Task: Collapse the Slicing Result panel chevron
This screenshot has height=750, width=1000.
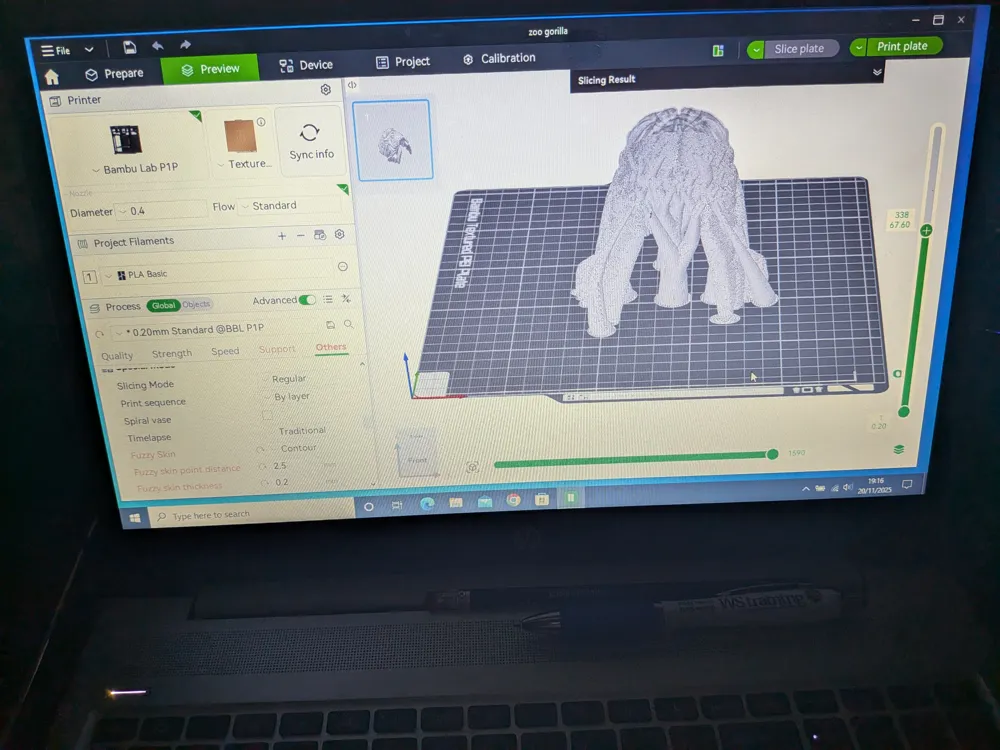Action: tap(877, 72)
